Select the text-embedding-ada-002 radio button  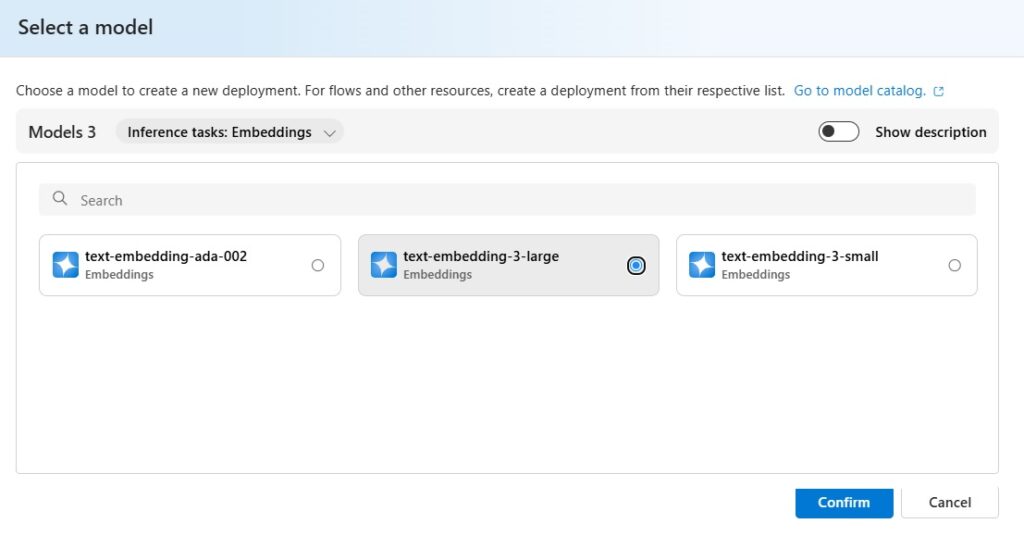click(317, 265)
